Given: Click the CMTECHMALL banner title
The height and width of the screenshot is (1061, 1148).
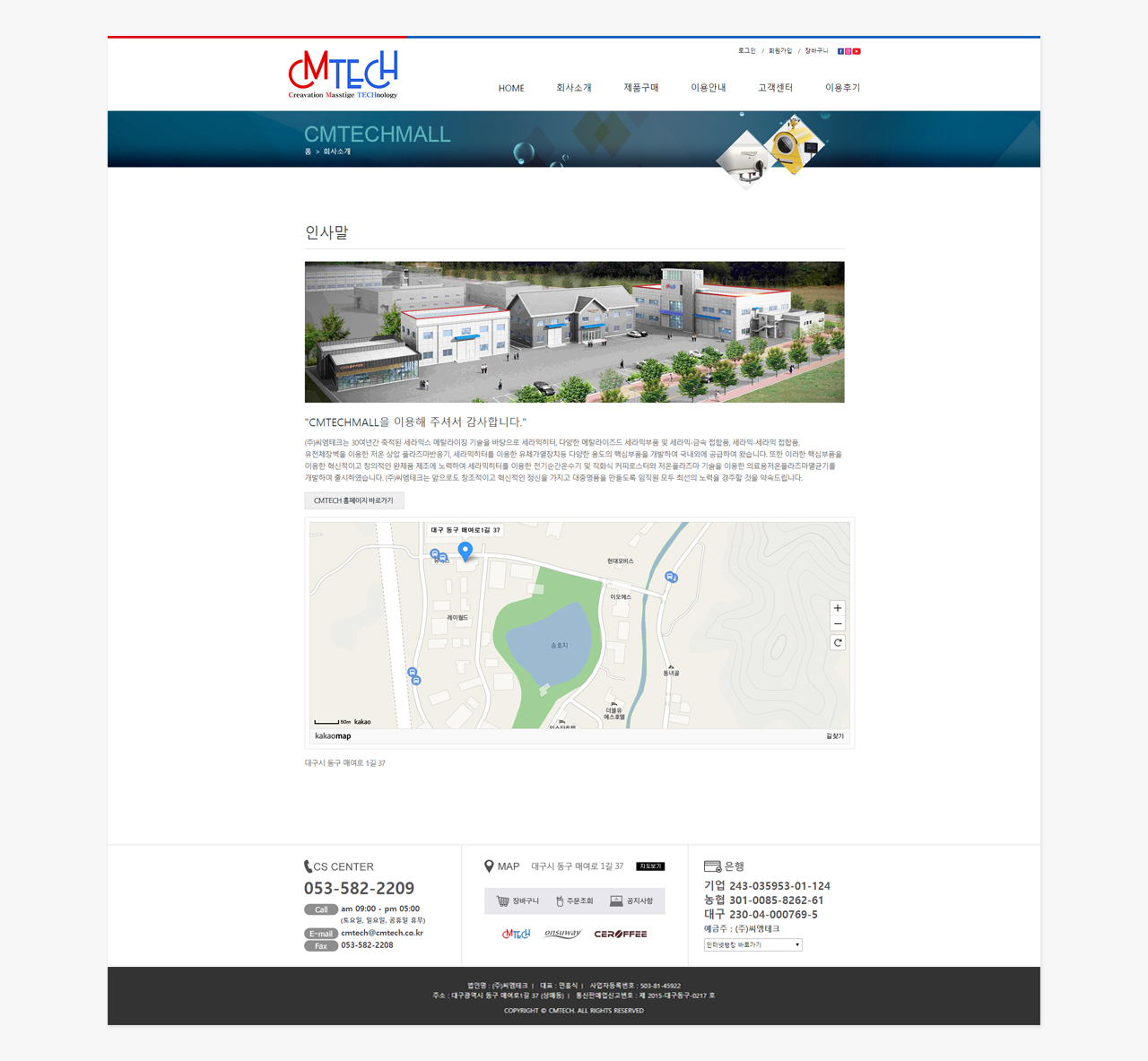Looking at the screenshot, I should pyautogui.click(x=377, y=135).
